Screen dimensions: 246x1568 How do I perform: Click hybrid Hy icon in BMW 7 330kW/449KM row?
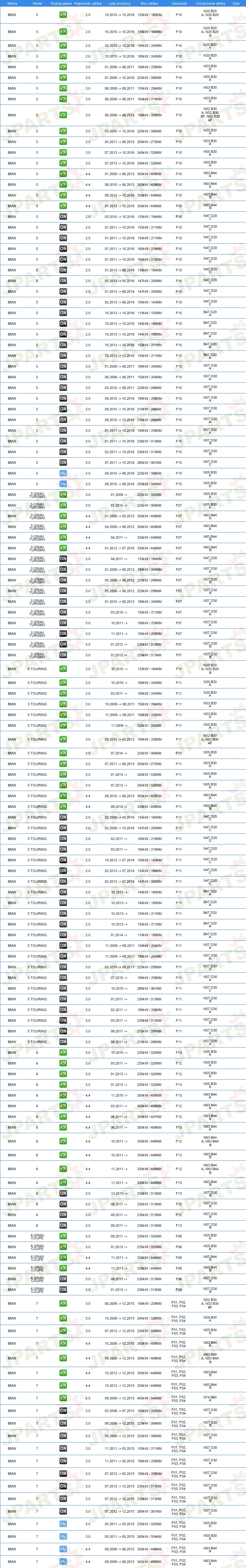(x=63, y=1549)
